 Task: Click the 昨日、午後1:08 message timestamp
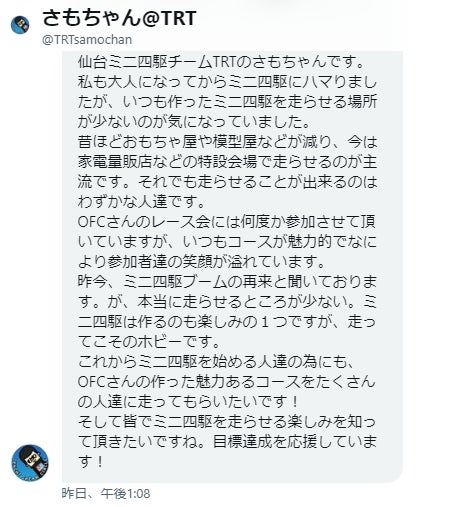point(106,493)
